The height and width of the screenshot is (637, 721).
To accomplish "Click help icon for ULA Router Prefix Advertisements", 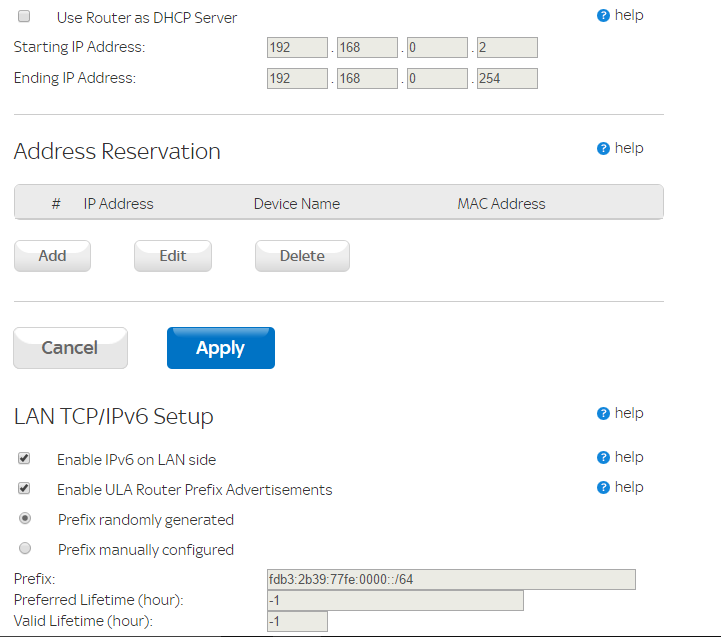I will [603, 488].
